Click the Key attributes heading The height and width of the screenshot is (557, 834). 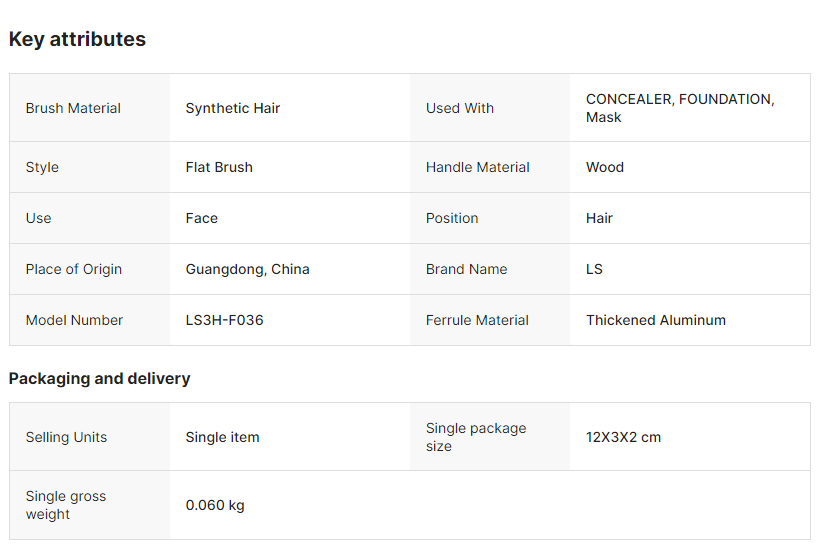(x=77, y=39)
